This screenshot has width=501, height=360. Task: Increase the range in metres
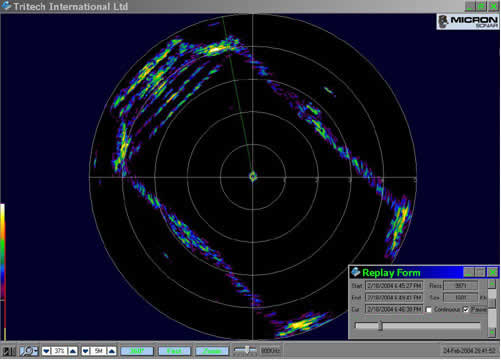click(112, 351)
